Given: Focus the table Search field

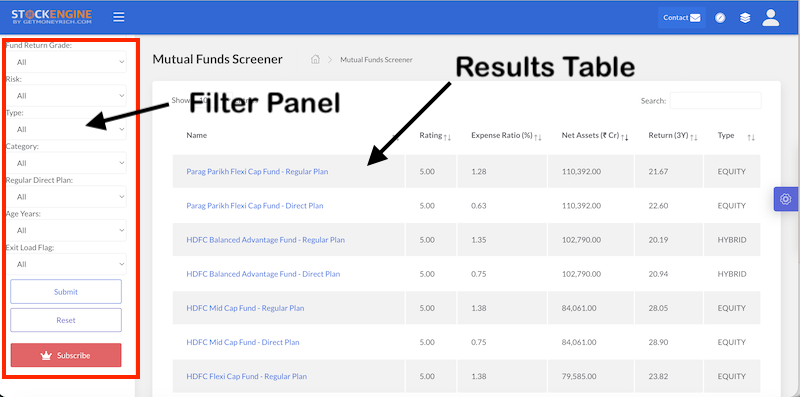Looking at the screenshot, I should click(715, 101).
